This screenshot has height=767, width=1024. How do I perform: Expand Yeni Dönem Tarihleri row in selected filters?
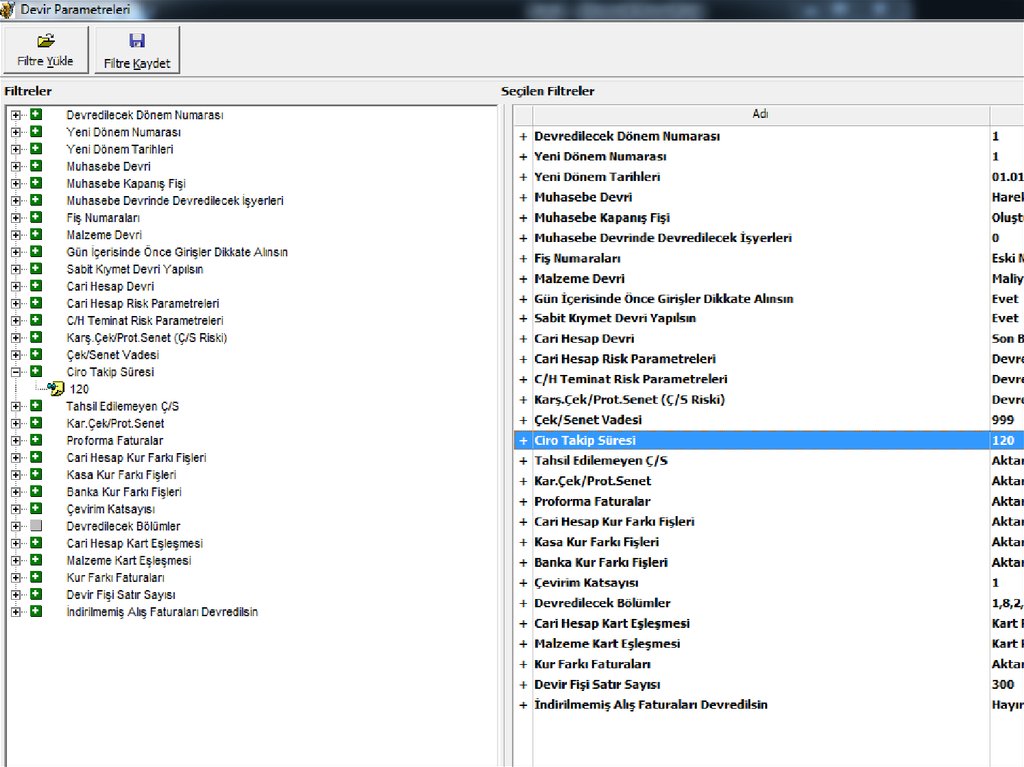point(522,177)
